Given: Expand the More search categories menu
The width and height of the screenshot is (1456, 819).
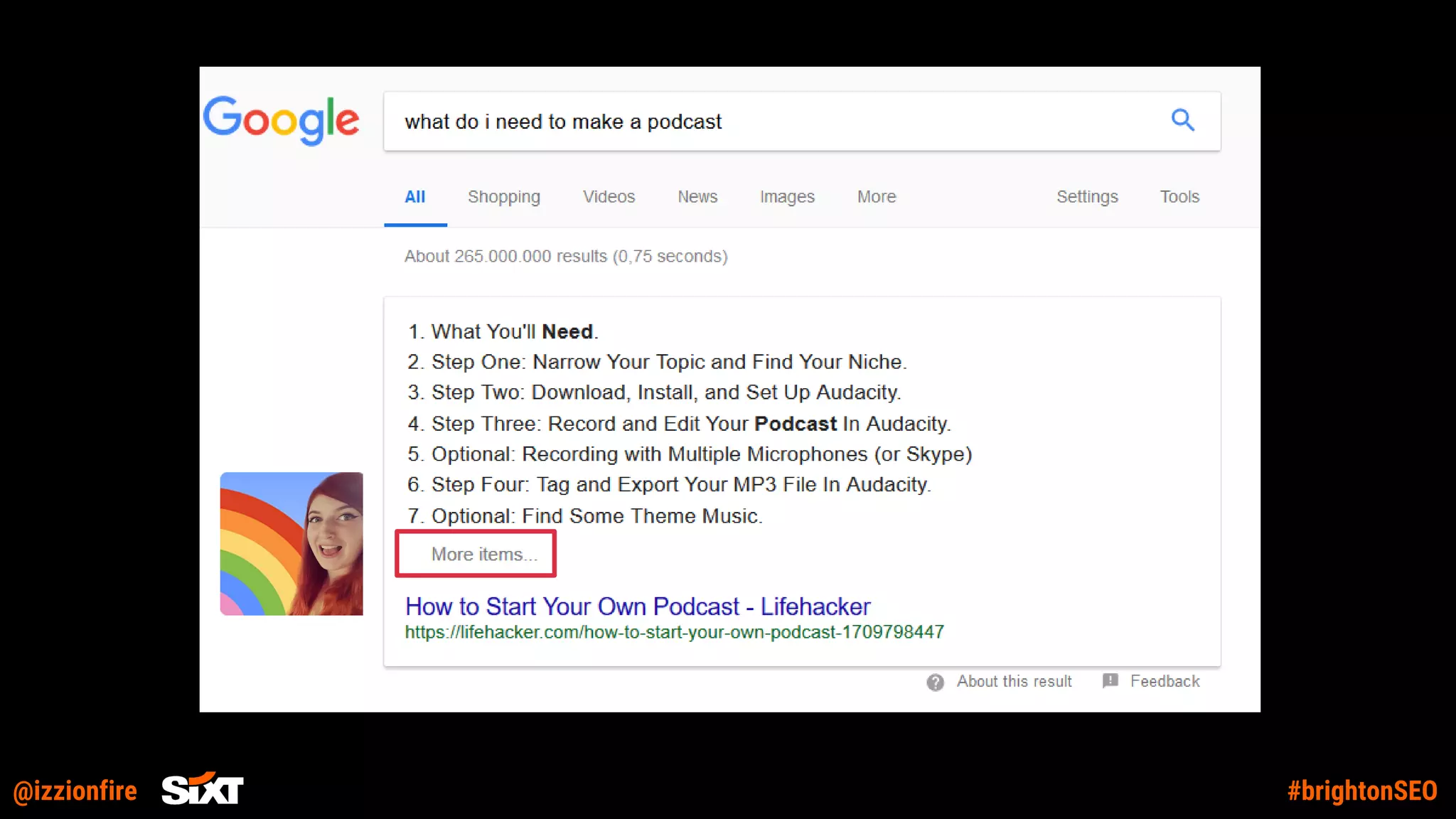Looking at the screenshot, I should tap(876, 197).
